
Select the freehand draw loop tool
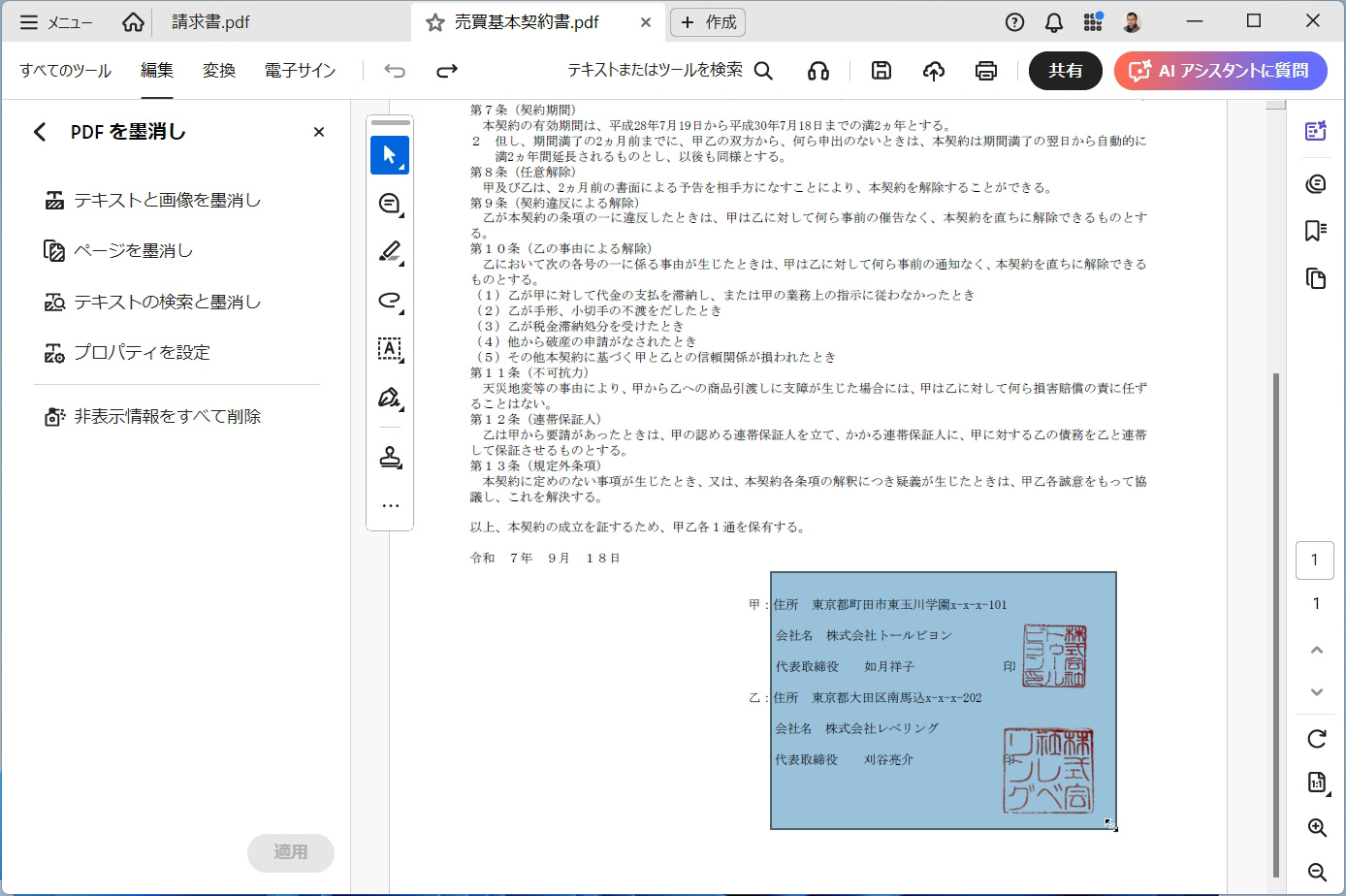(x=390, y=301)
